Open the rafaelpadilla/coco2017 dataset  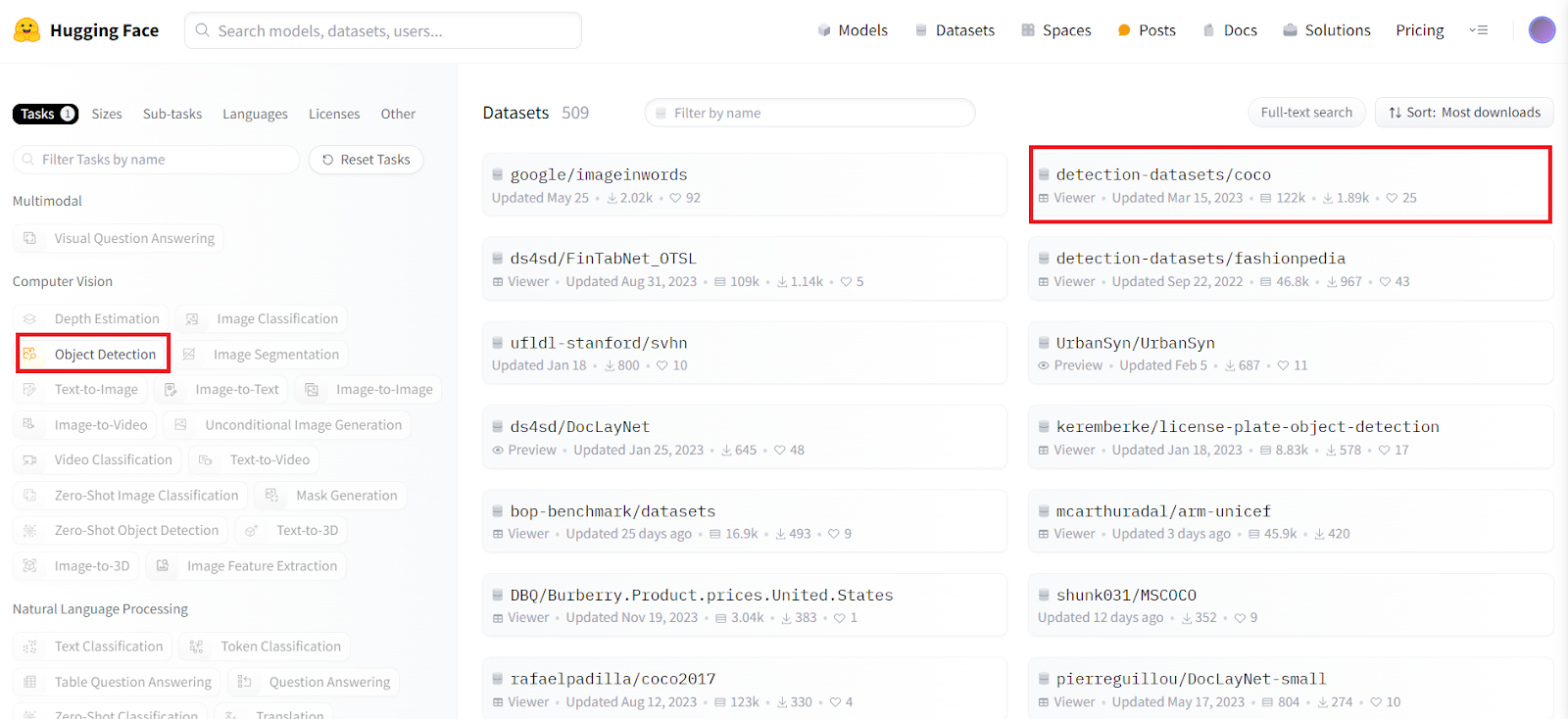point(745,689)
